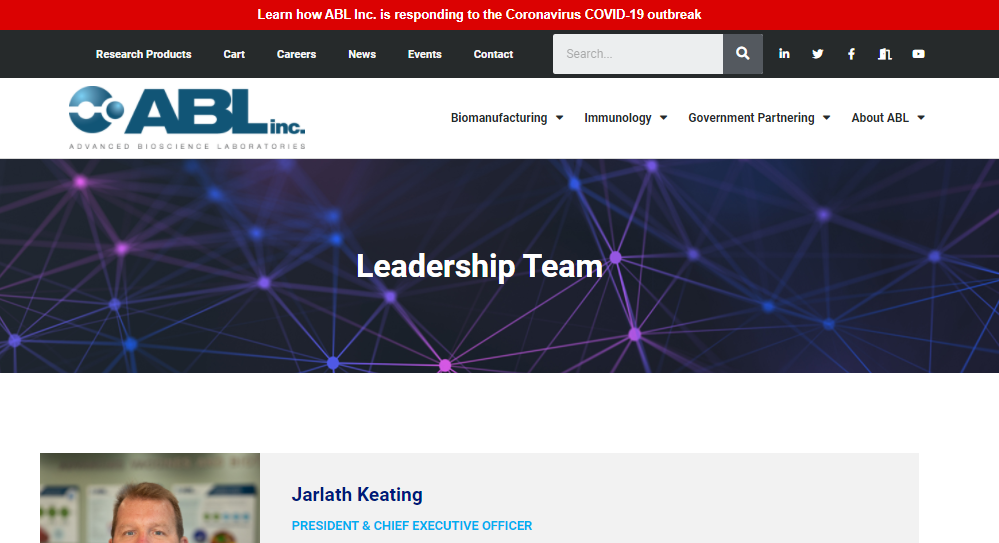Viewport: 999px width, 543px height.
Task: Click into the Search input field
Action: 638,54
